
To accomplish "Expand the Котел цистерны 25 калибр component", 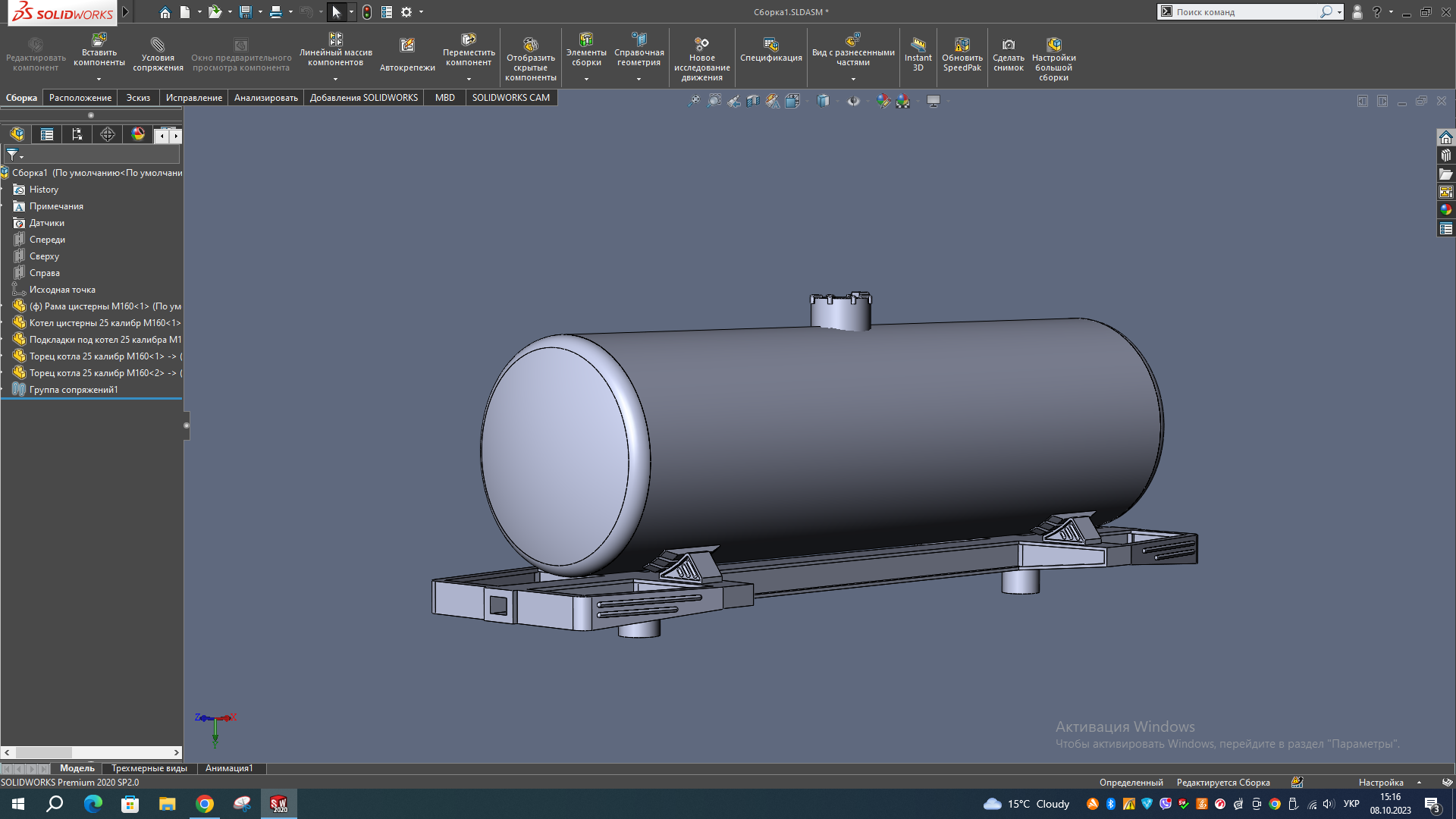I will pyautogui.click(x=4, y=323).
